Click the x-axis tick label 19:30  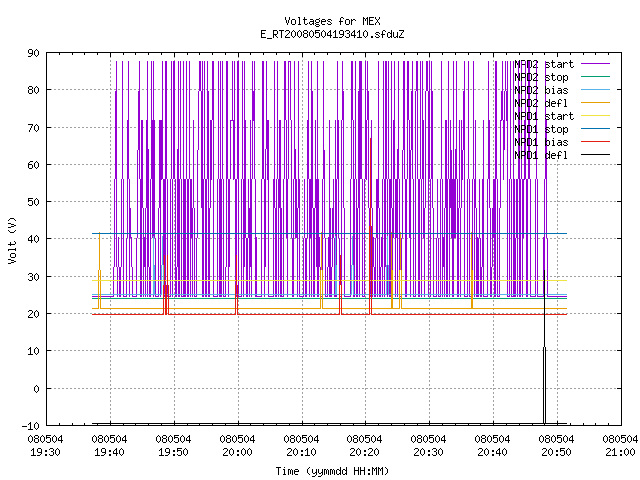click(x=45, y=452)
